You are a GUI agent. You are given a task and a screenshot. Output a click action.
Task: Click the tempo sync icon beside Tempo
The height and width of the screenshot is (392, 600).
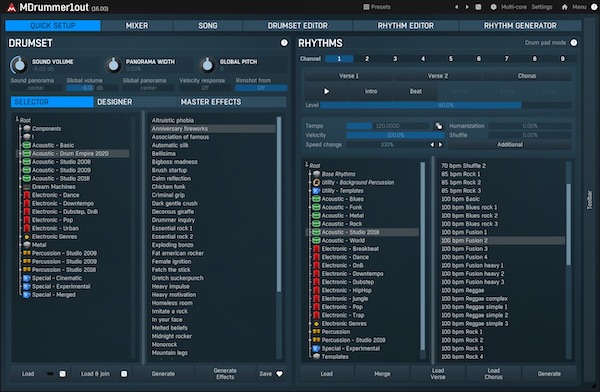[x=439, y=126]
